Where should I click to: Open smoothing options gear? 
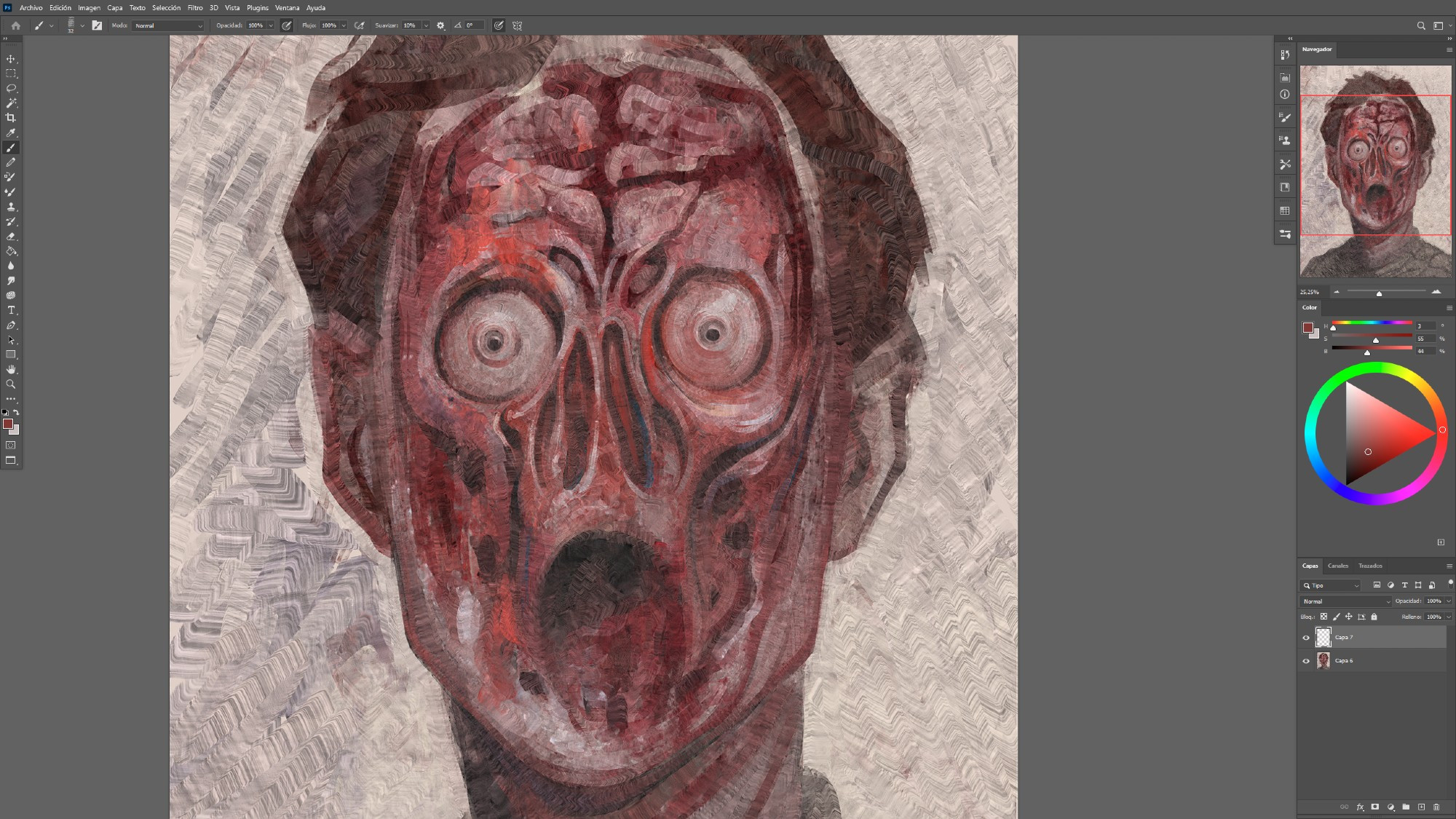[x=440, y=25]
